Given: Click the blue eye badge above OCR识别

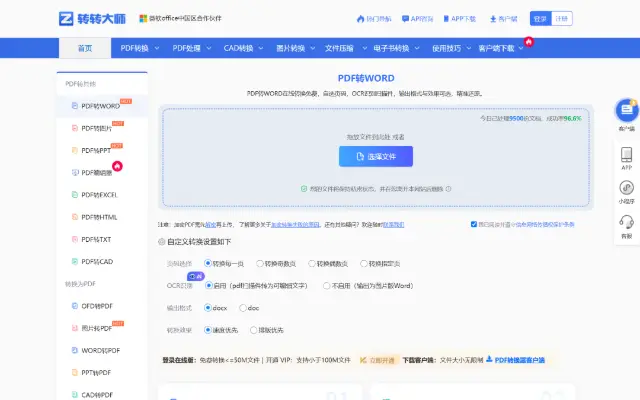Looking at the screenshot, I should tap(196, 276).
